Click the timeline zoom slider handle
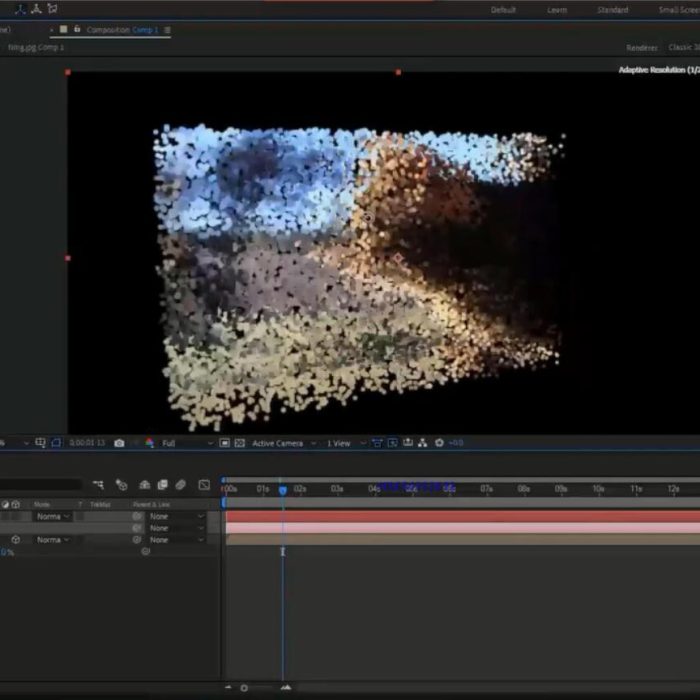 tap(244, 688)
